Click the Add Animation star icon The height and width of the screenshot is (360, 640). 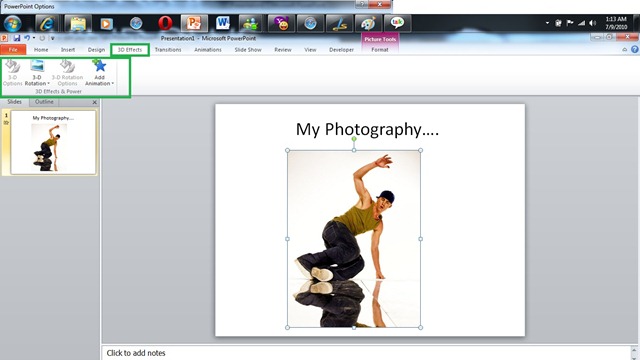99,66
